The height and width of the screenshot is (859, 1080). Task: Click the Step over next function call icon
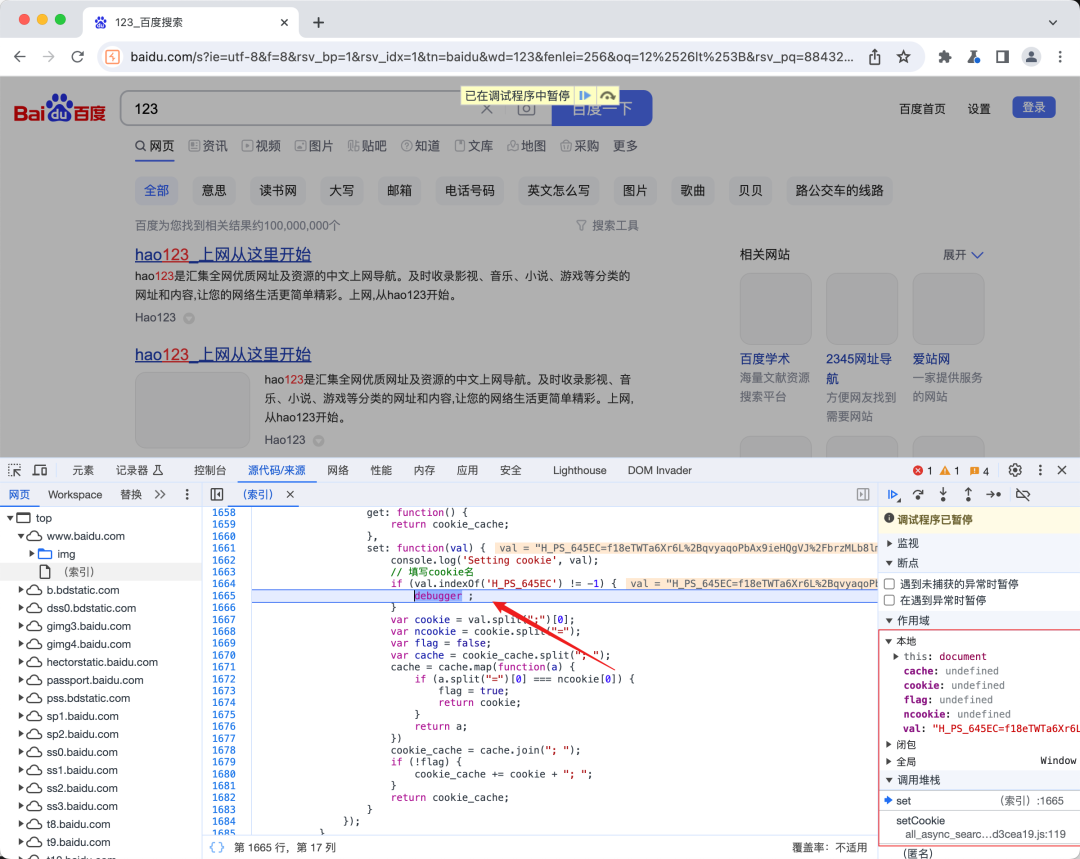[x=918, y=495]
